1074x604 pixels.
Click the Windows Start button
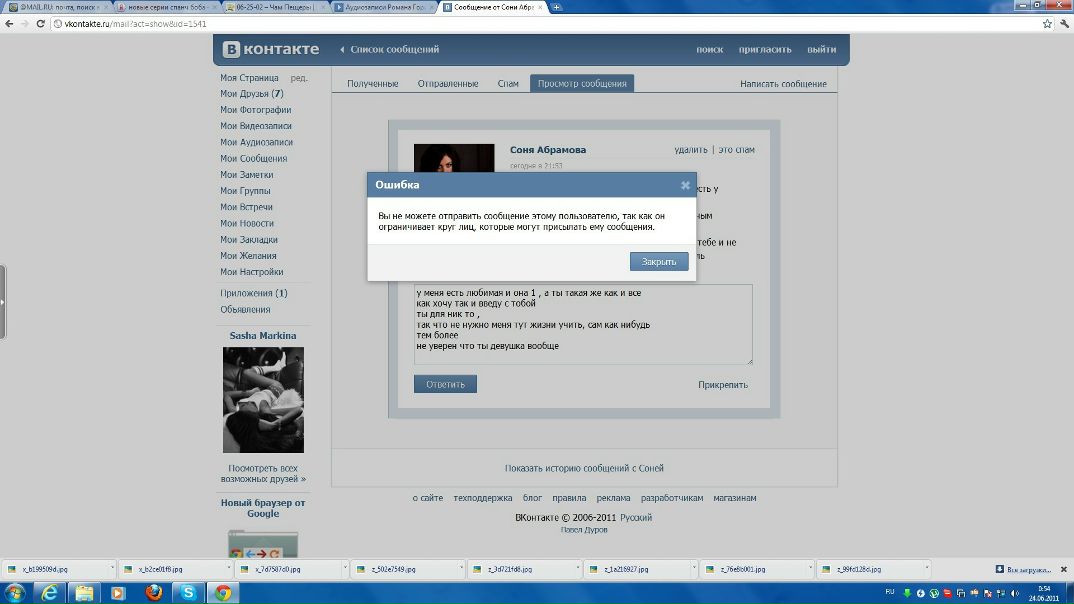coord(15,593)
